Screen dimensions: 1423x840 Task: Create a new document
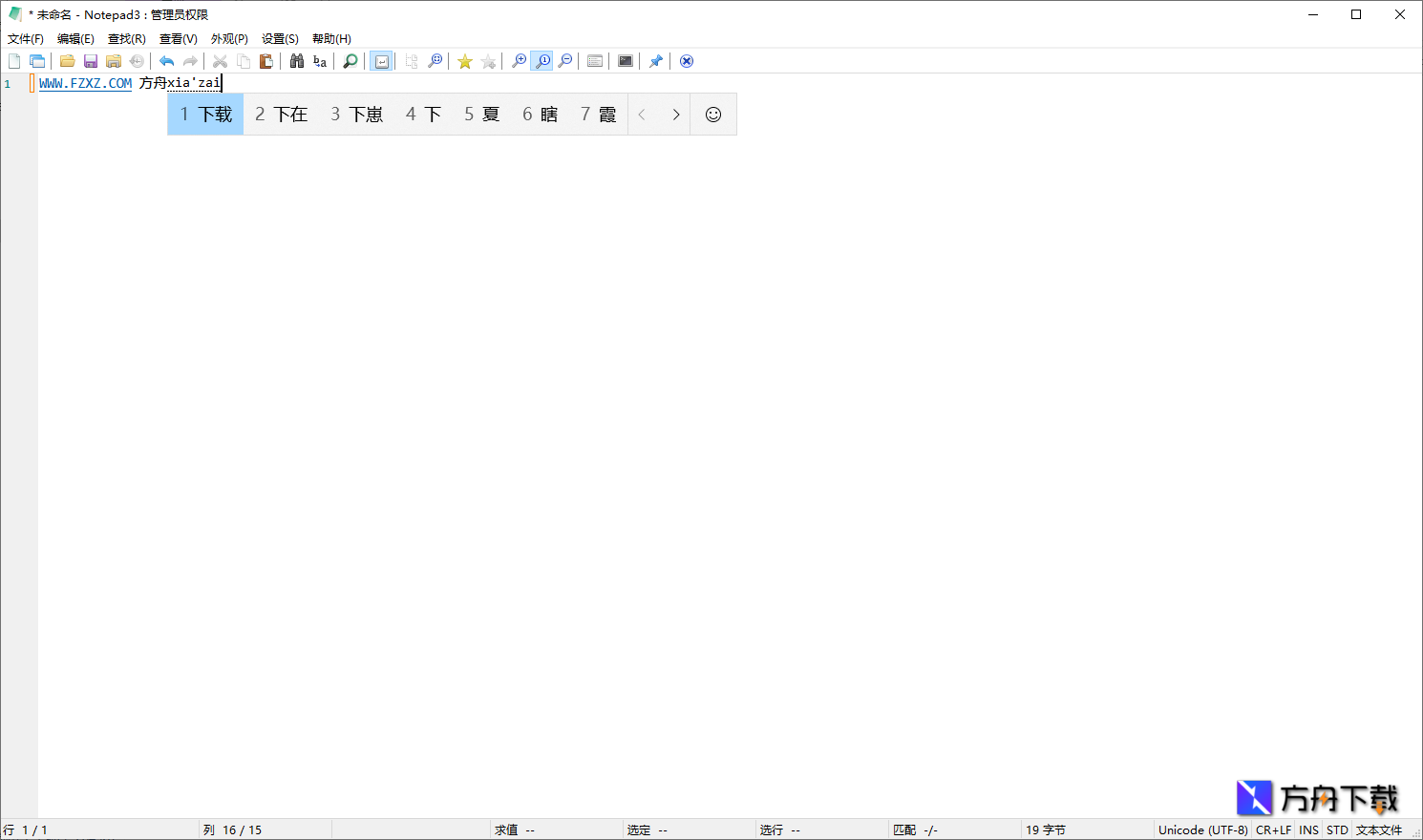click(14, 60)
